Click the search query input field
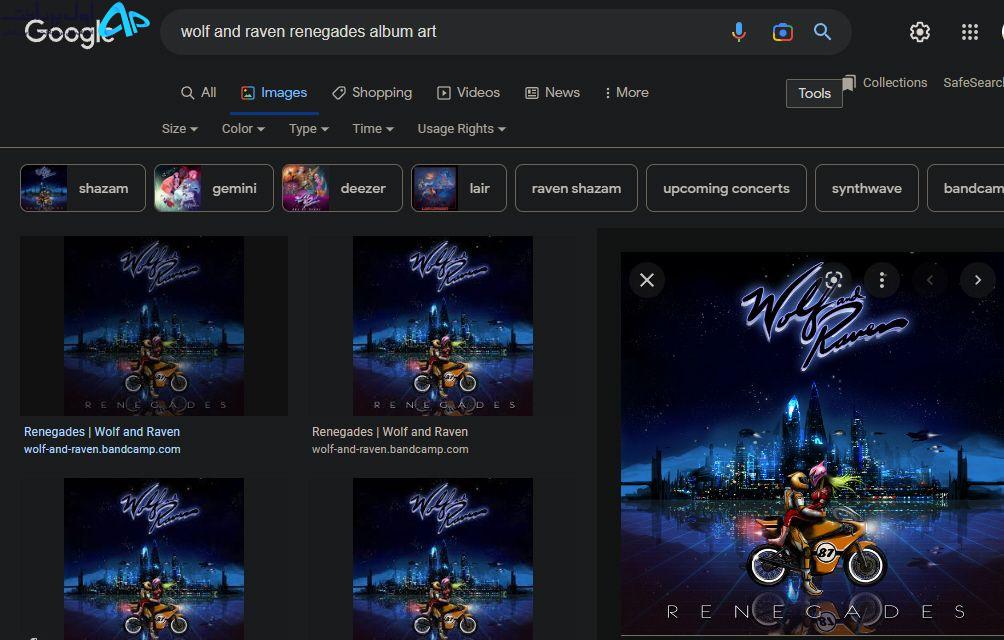Image resolution: width=1004 pixels, height=640 pixels. point(442,31)
